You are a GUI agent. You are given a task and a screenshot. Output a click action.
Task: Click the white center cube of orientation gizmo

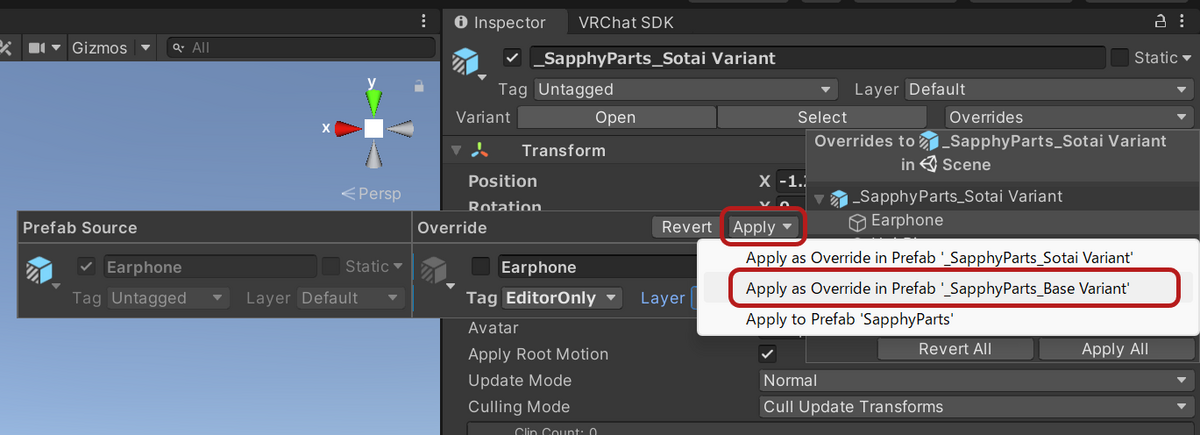(x=373, y=128)
